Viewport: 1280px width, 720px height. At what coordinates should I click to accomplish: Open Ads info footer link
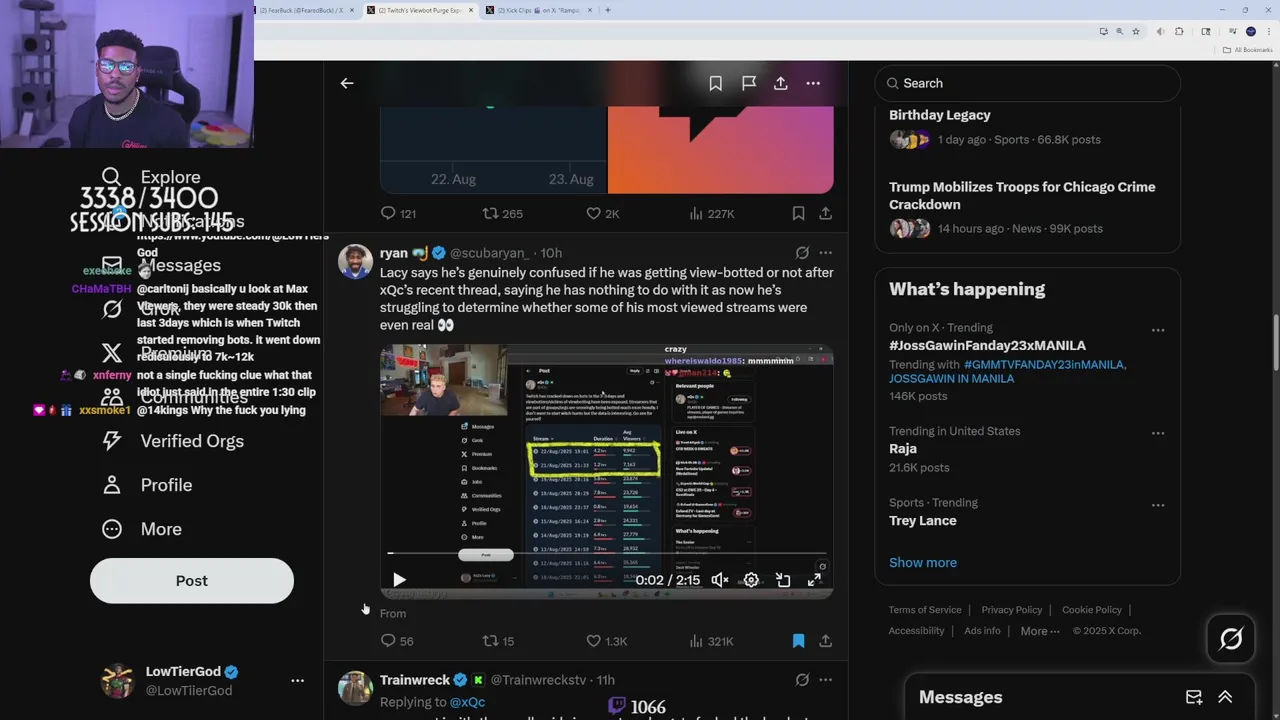982,631
